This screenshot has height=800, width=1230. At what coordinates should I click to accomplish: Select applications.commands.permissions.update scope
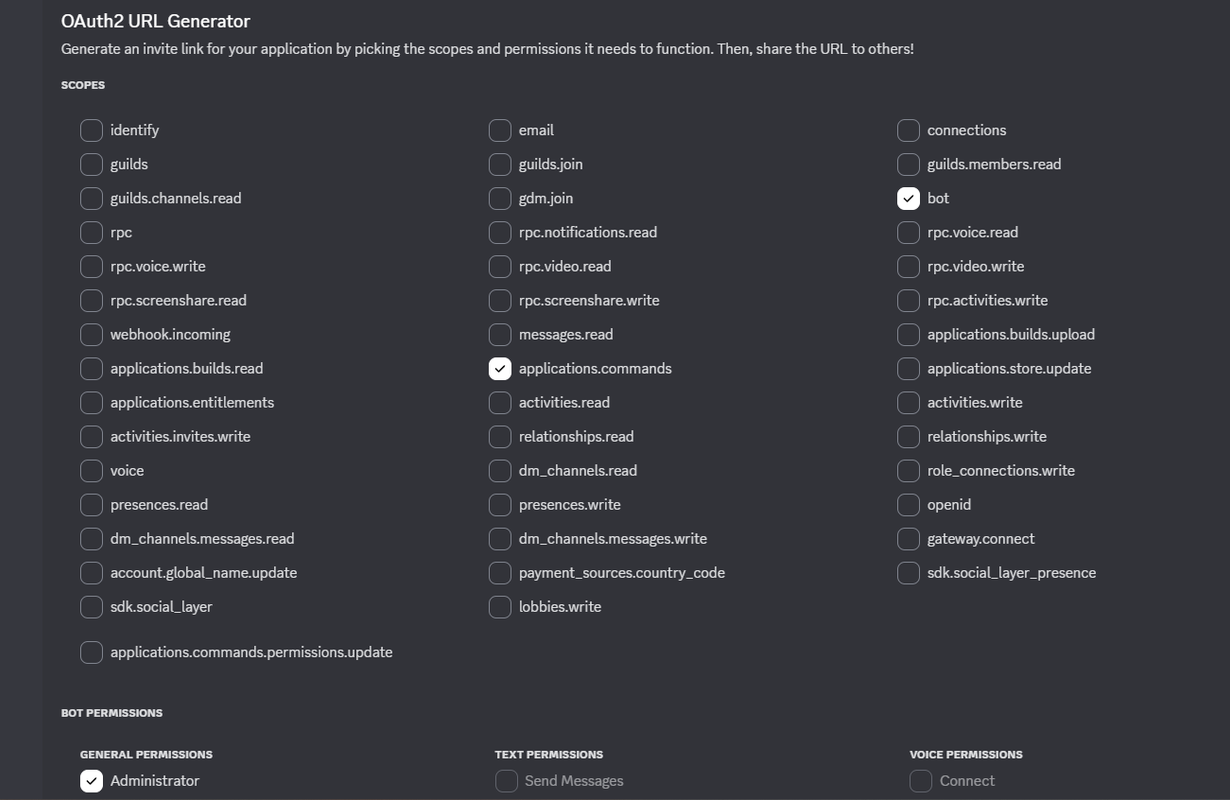pyautogui.click(x=91, y=652)
